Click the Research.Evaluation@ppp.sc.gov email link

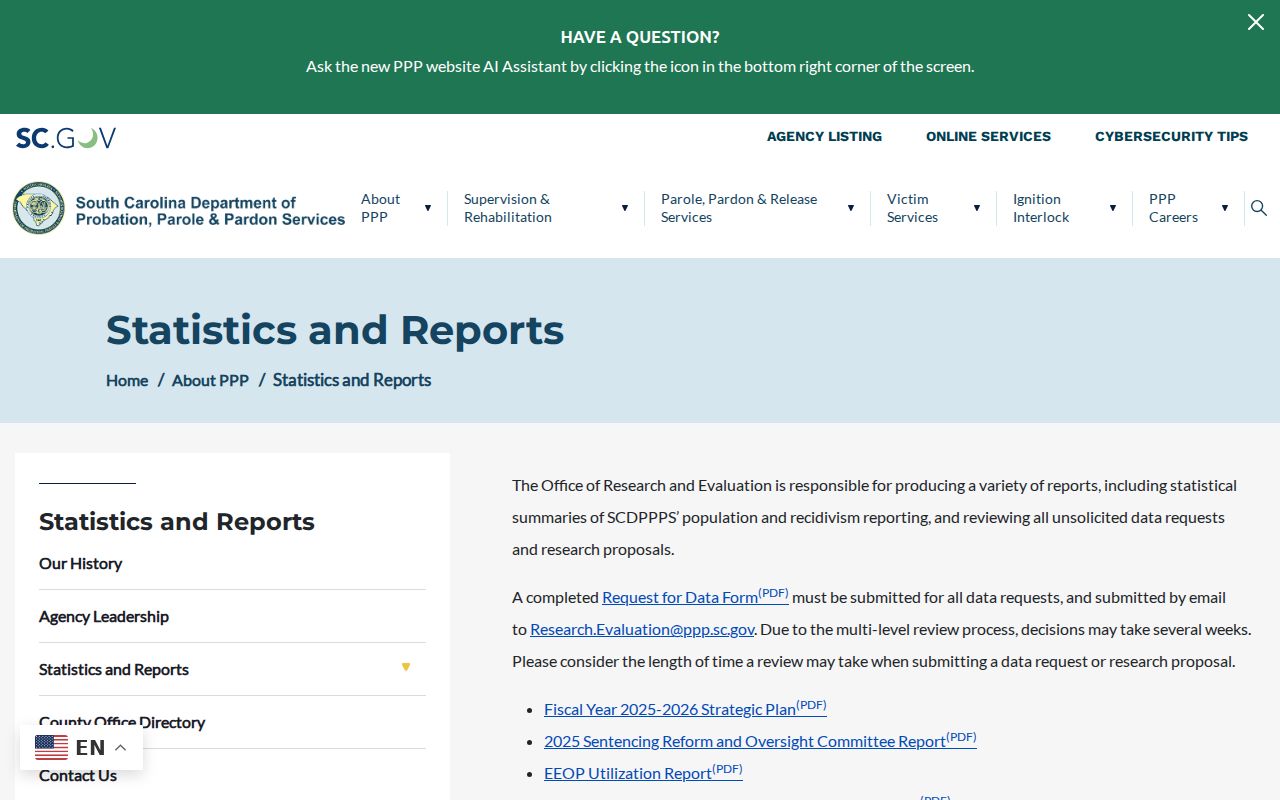tap(642, 629)
